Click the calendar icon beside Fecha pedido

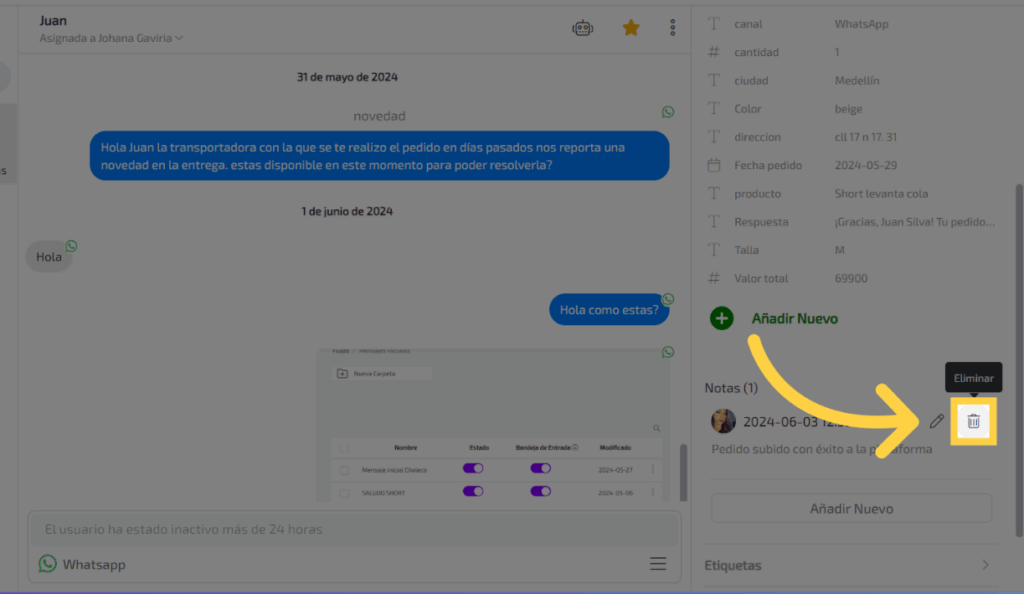pos(714,165)
